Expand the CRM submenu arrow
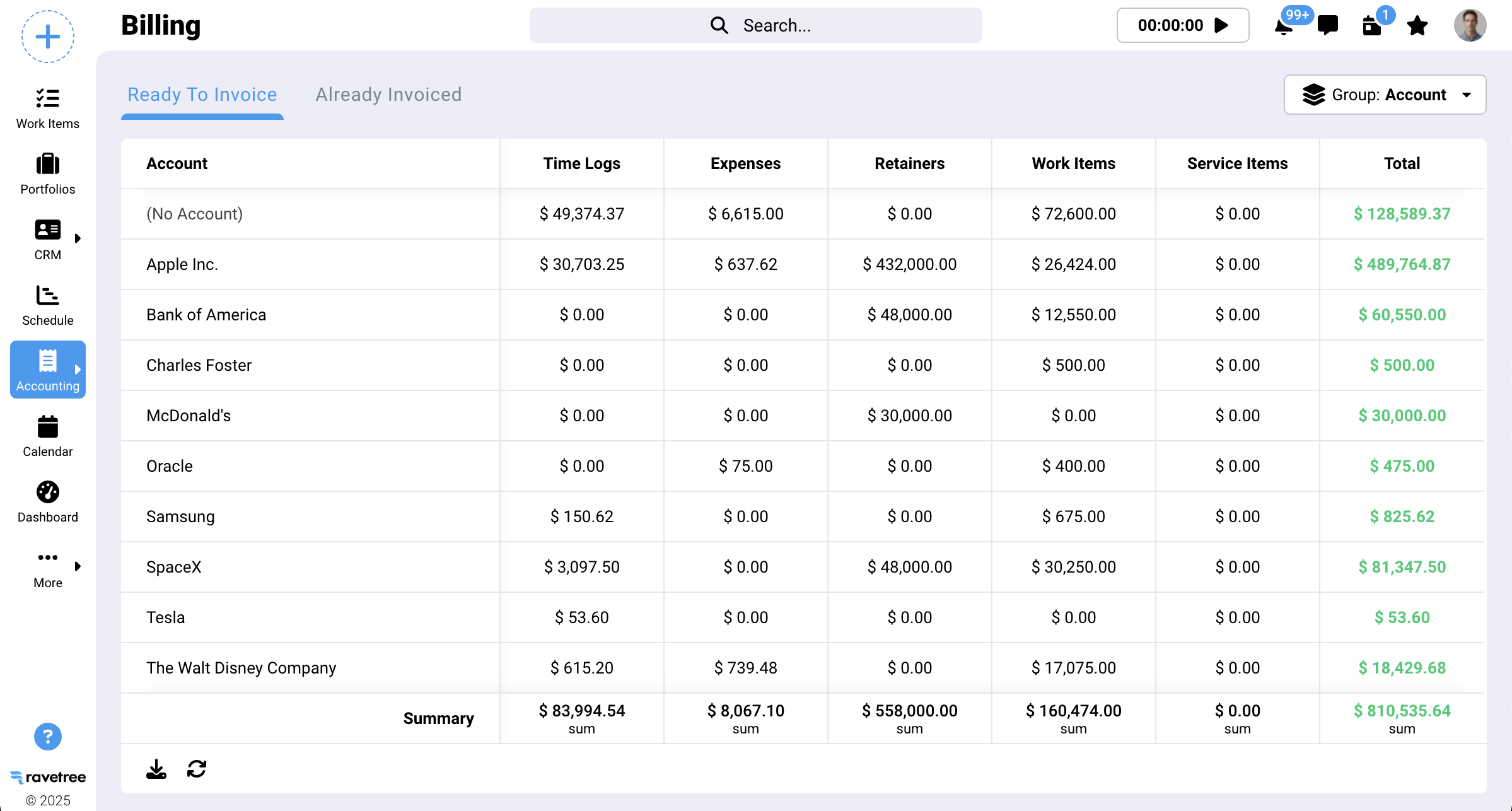This screenshot has width=1512, height=811. pyautogui.click(x=78, y=238)
